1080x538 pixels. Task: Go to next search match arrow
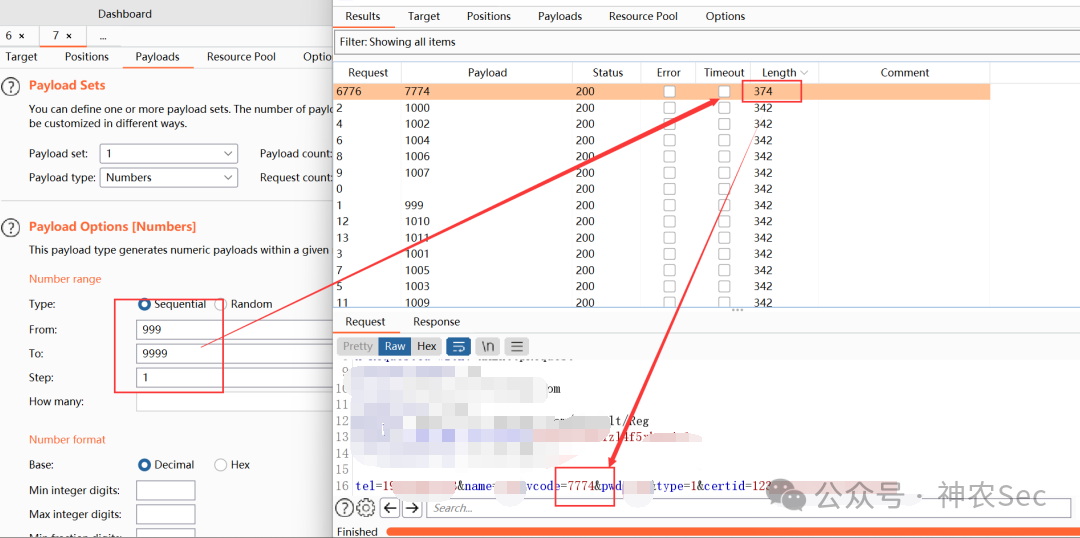click(x=412, y=508)
